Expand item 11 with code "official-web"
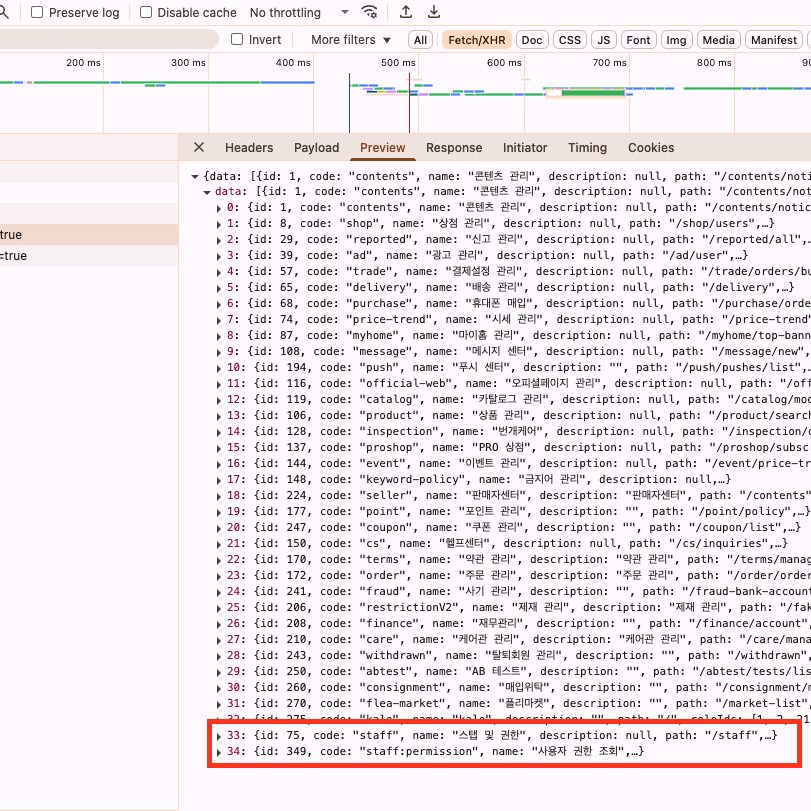811x811 pixels. tap(219, 384)
